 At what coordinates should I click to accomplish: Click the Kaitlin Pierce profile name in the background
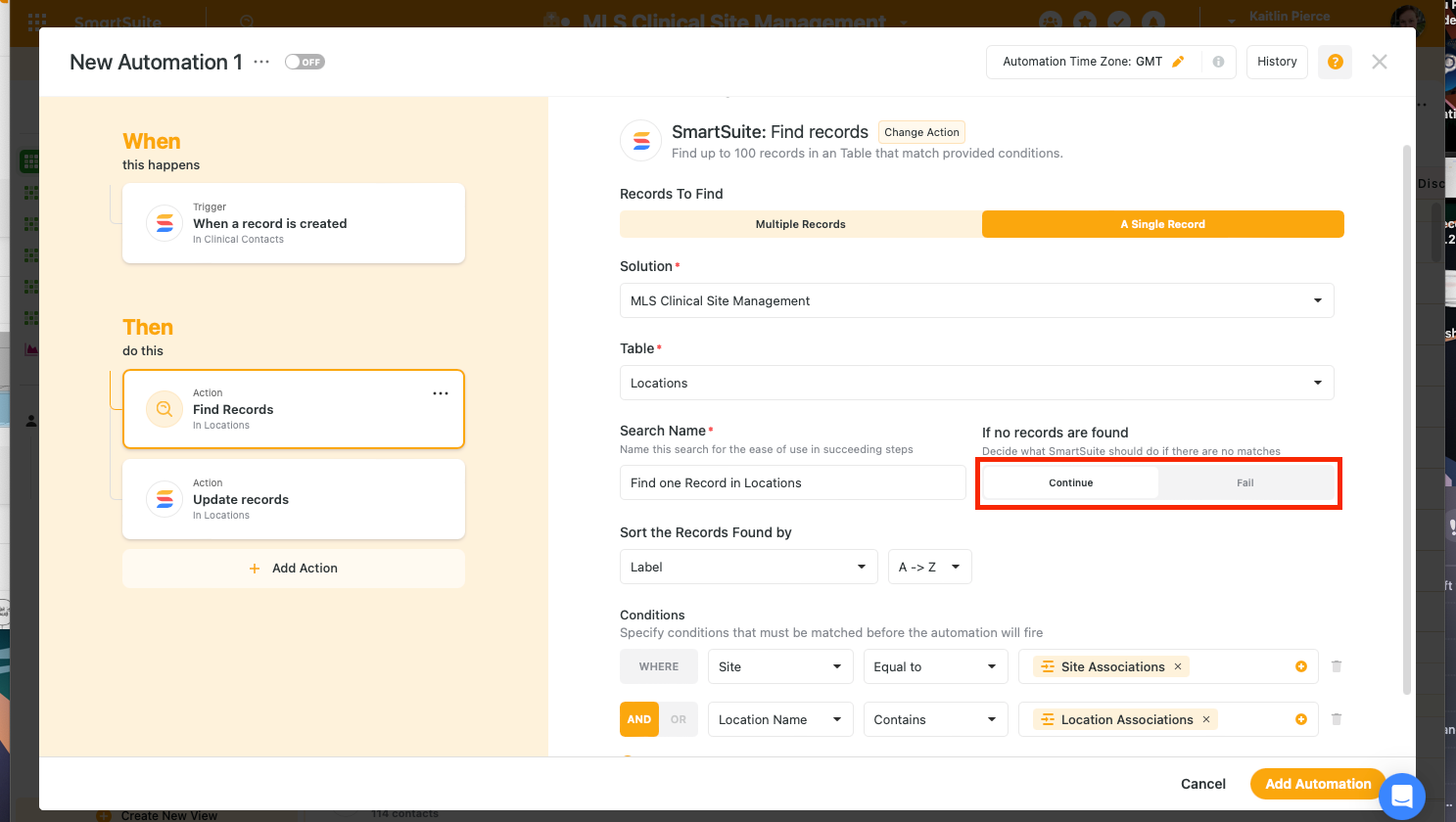pos(1290,16)
